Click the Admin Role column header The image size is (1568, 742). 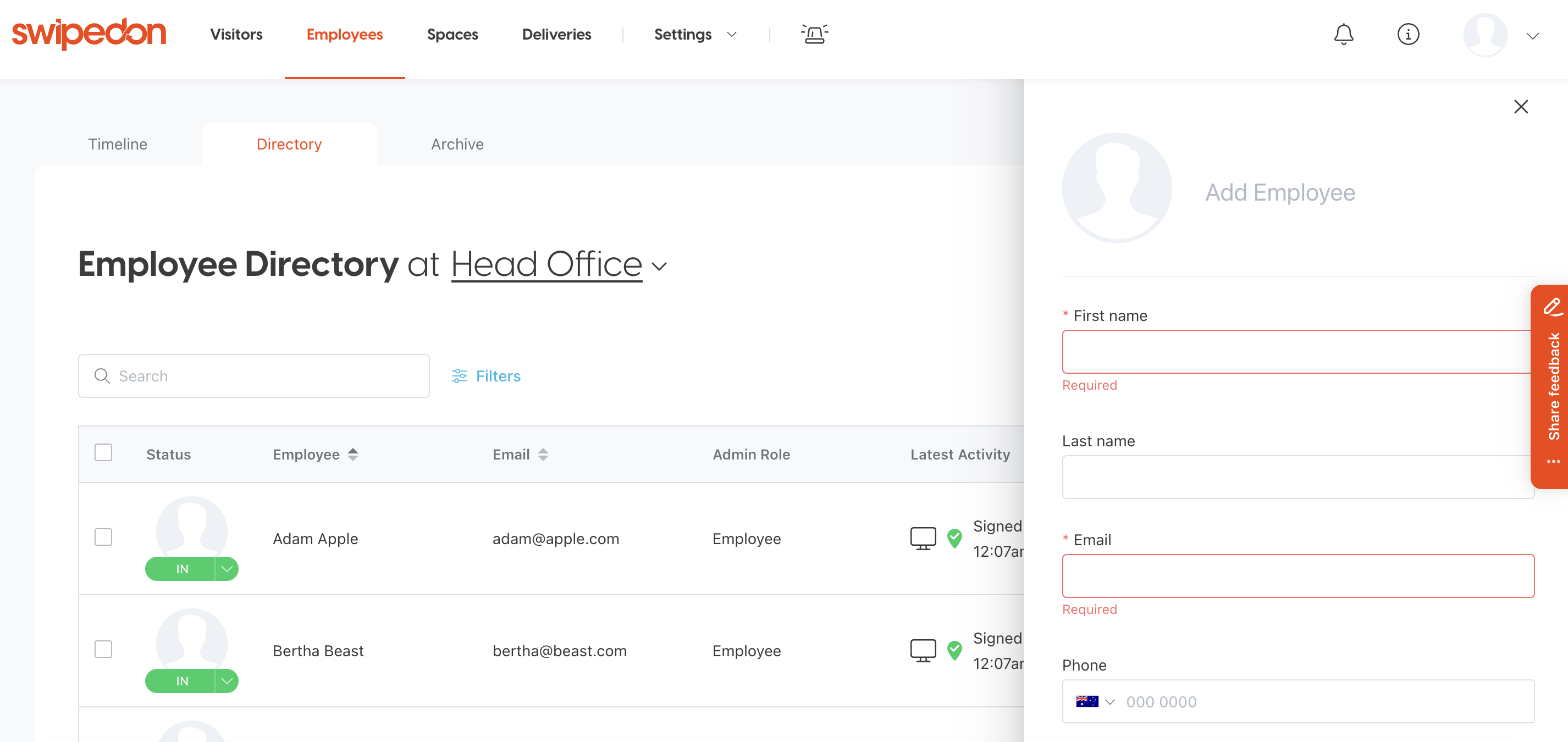click(x=751, y=454)
